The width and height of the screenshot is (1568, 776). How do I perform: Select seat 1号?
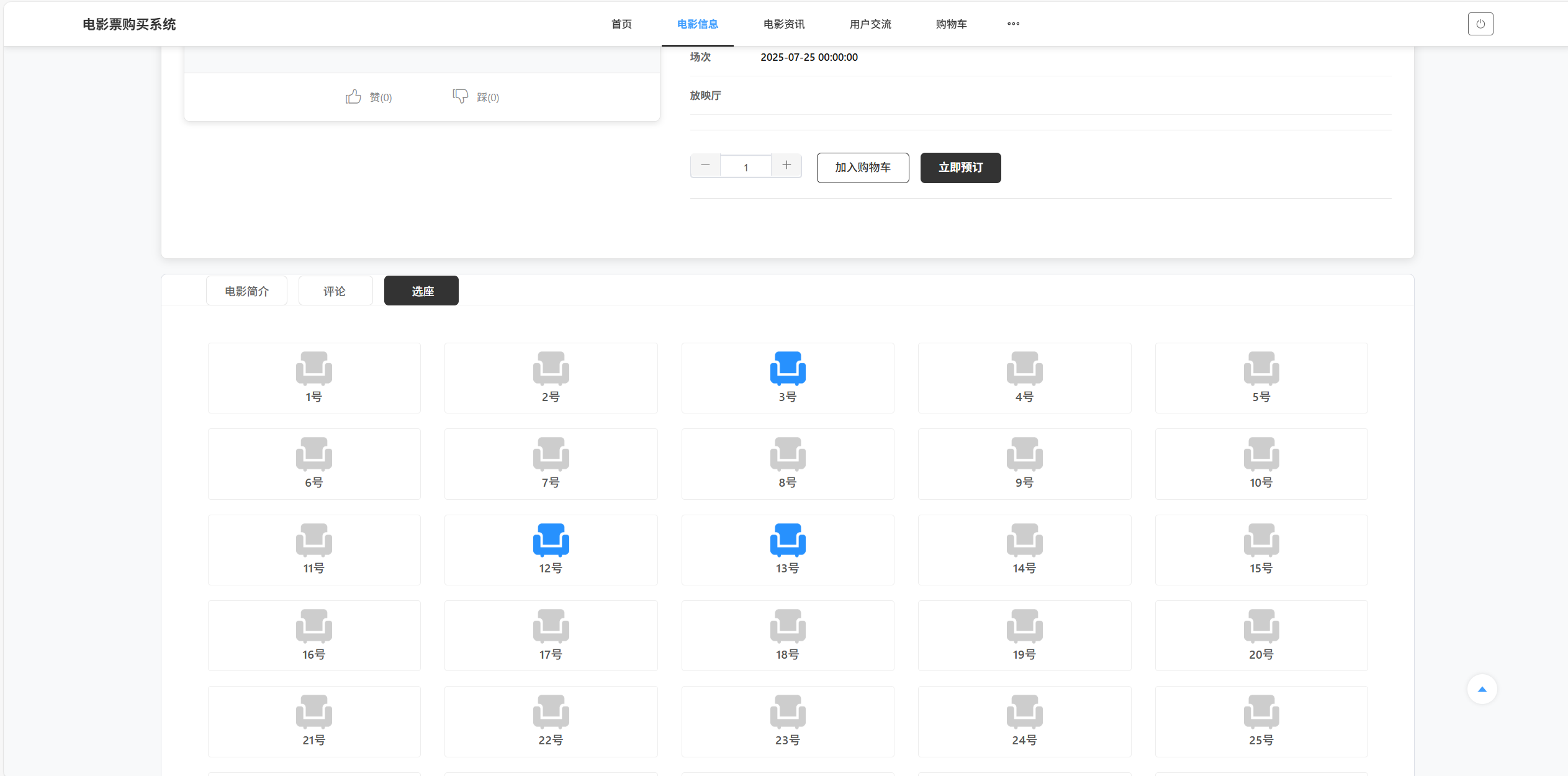(x=314, y=369)
